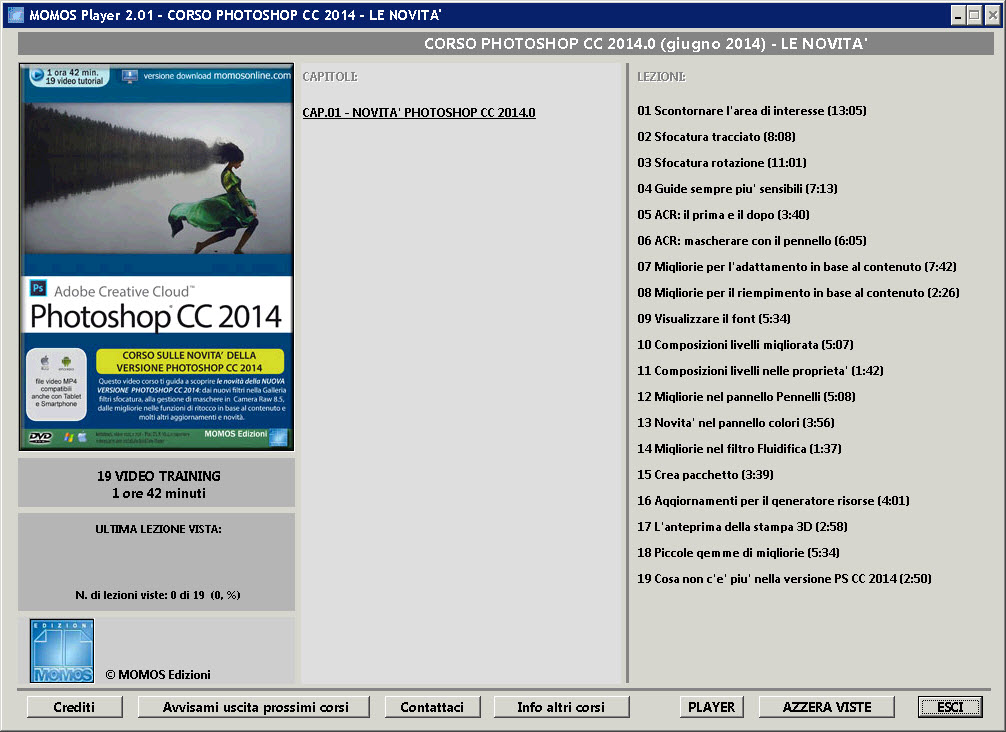Click the Crediti button
Viewport: 1006px width, 732px height.
click(x=74, y=707)
